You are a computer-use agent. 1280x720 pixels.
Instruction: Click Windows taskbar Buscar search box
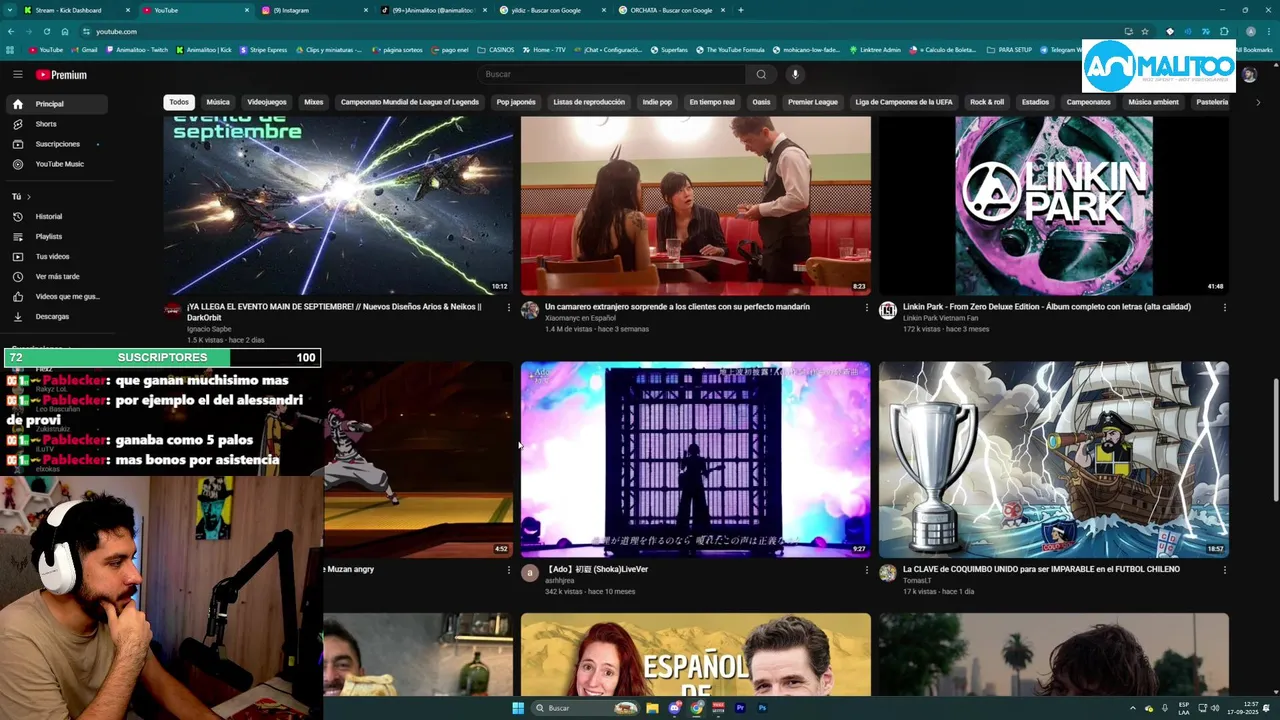[585, 708]
